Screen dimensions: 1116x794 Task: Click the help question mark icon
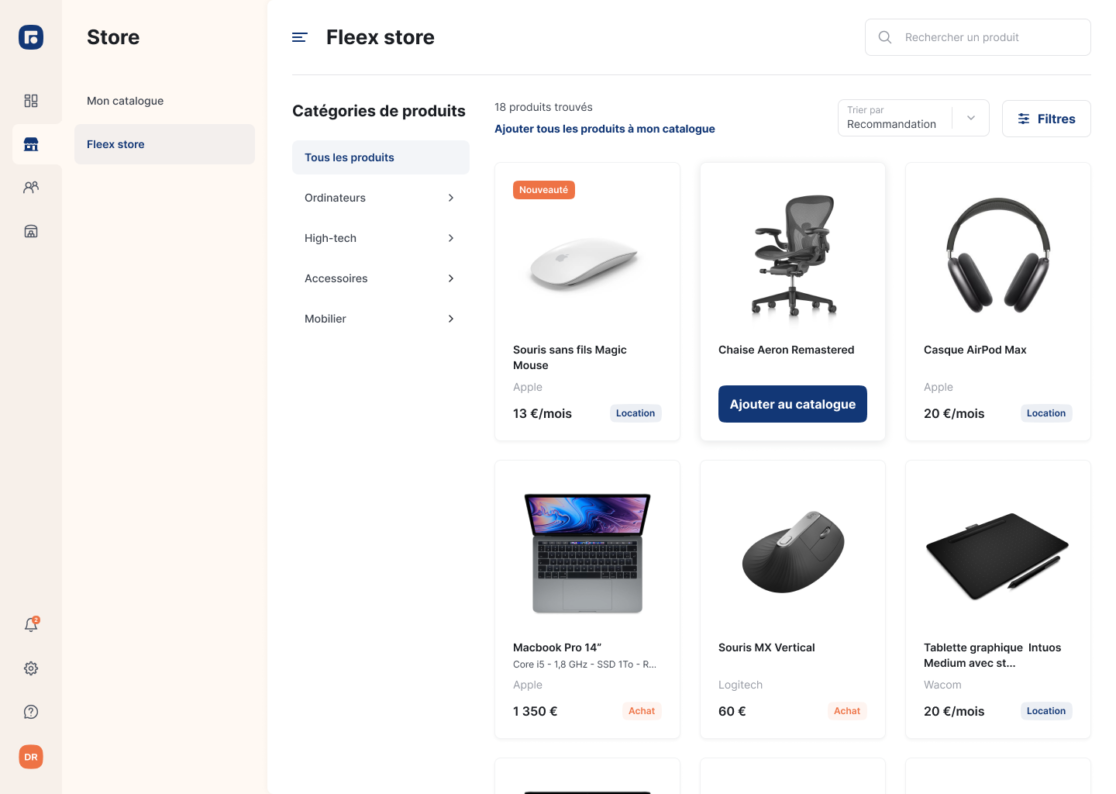click(x=31, y=712)
